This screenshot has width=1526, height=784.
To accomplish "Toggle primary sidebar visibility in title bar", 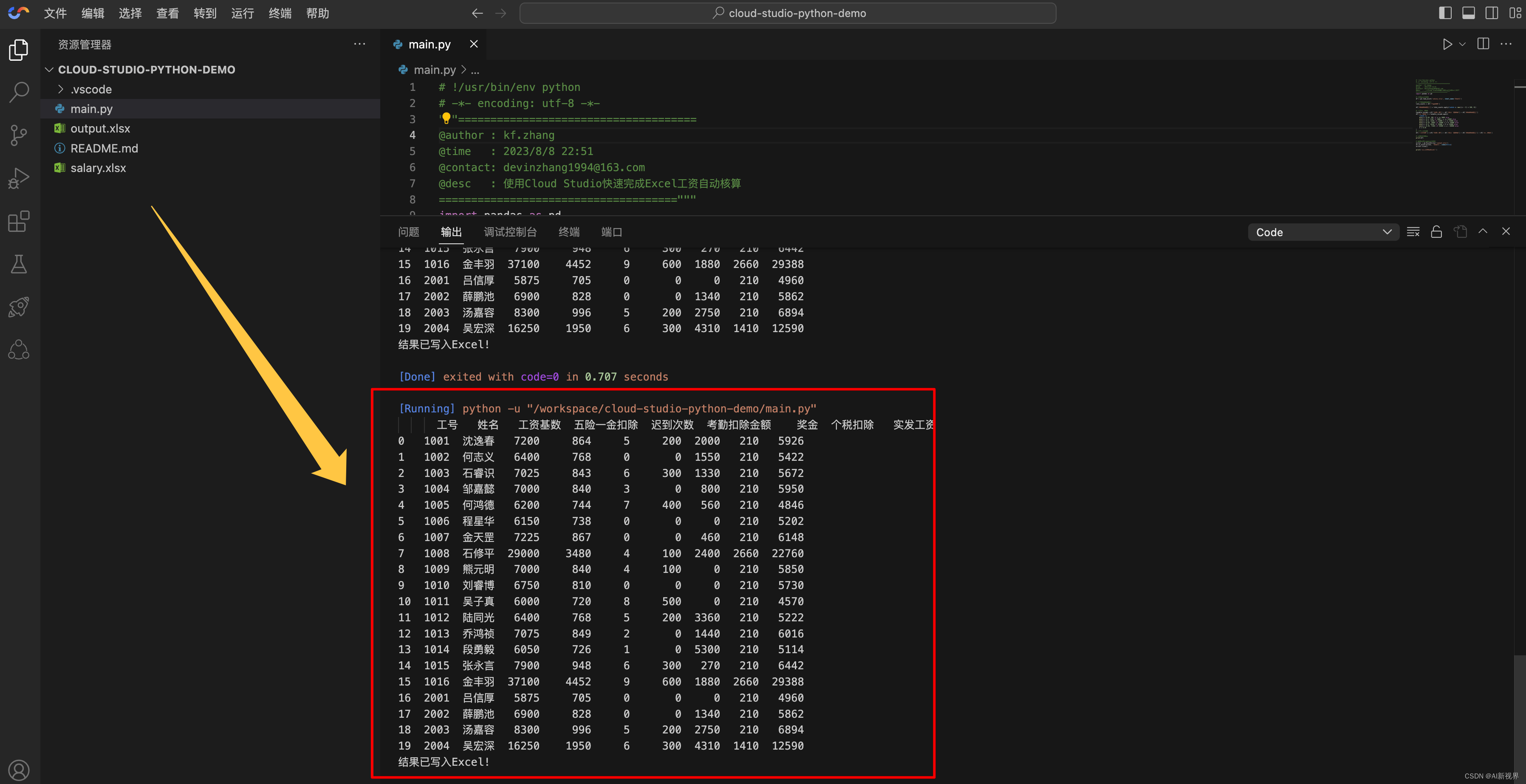I will 1445,13.
